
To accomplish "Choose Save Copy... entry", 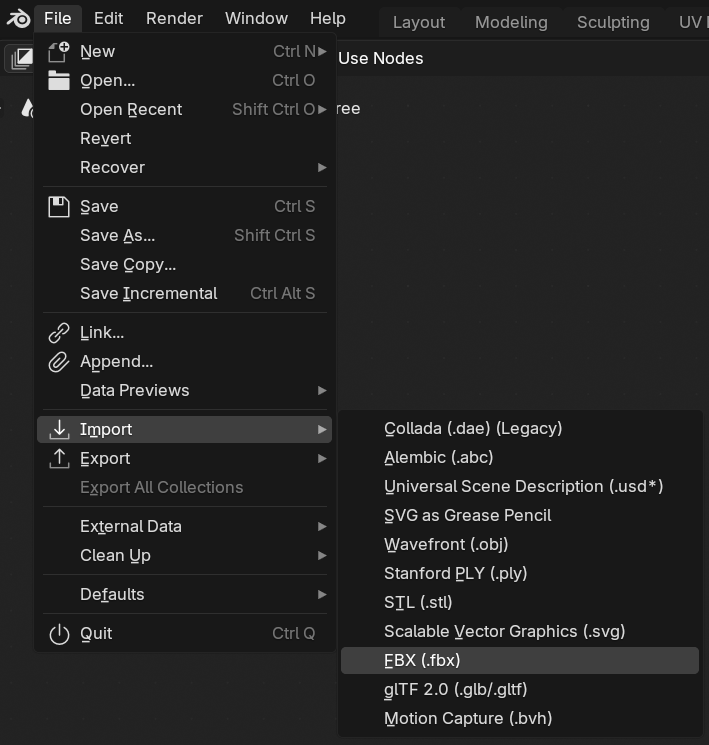I will (184, 264).
